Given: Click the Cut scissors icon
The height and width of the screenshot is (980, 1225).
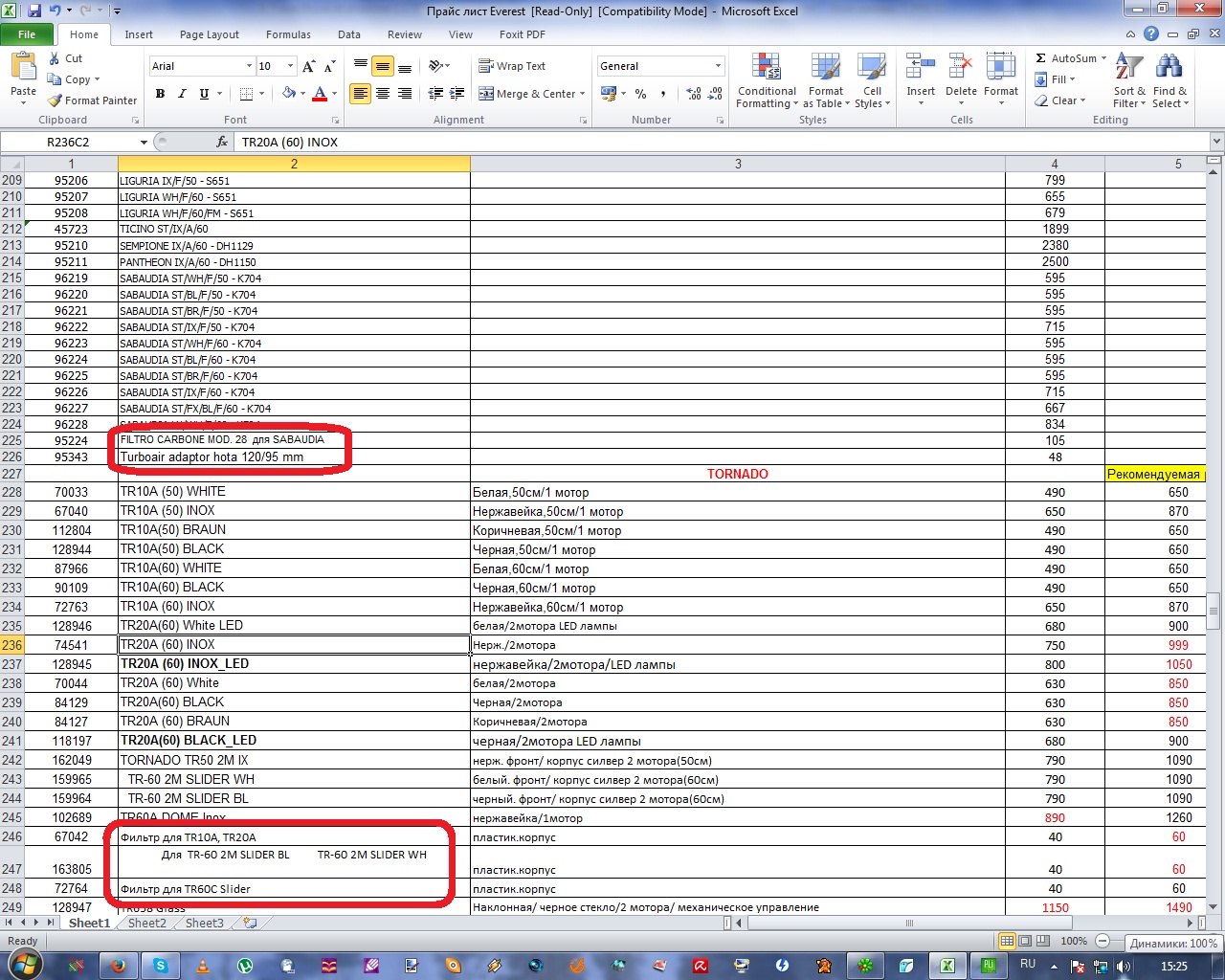Looking at the screenshot, I should pos(55,58).
